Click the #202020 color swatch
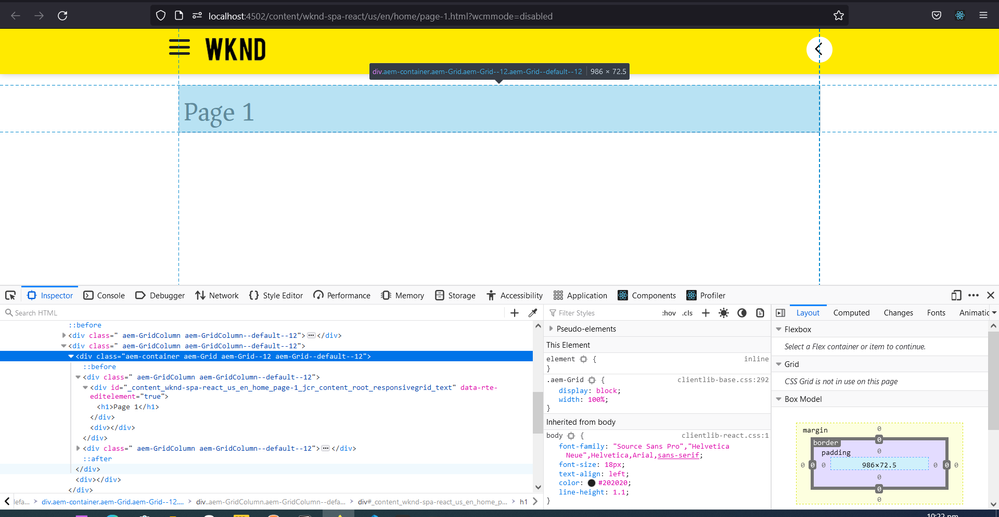 (x=592, y=483)
